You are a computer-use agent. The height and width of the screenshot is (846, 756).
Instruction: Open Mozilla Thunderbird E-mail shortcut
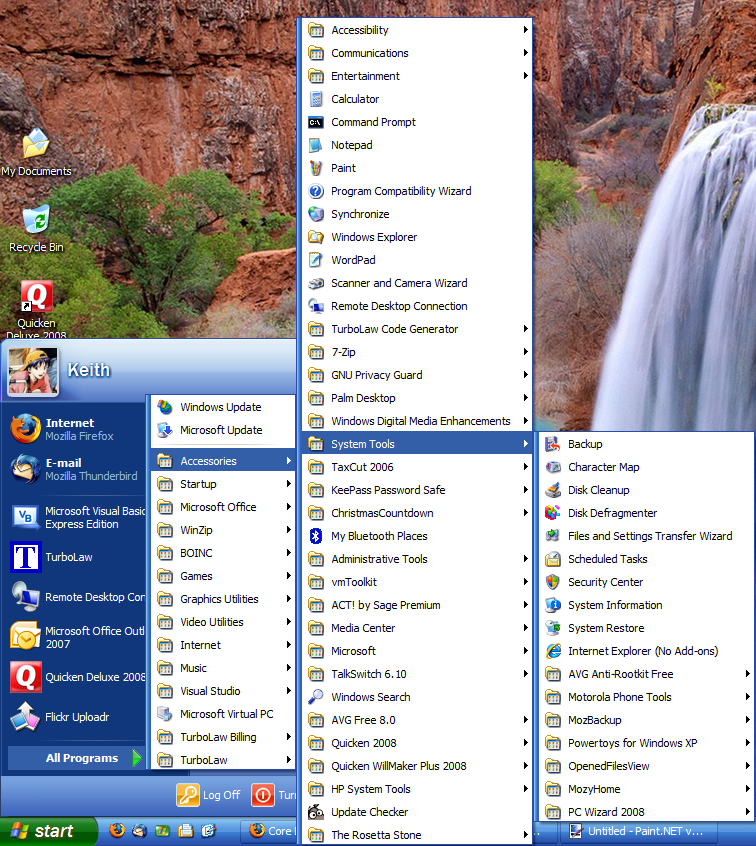[x=74, y=469]
